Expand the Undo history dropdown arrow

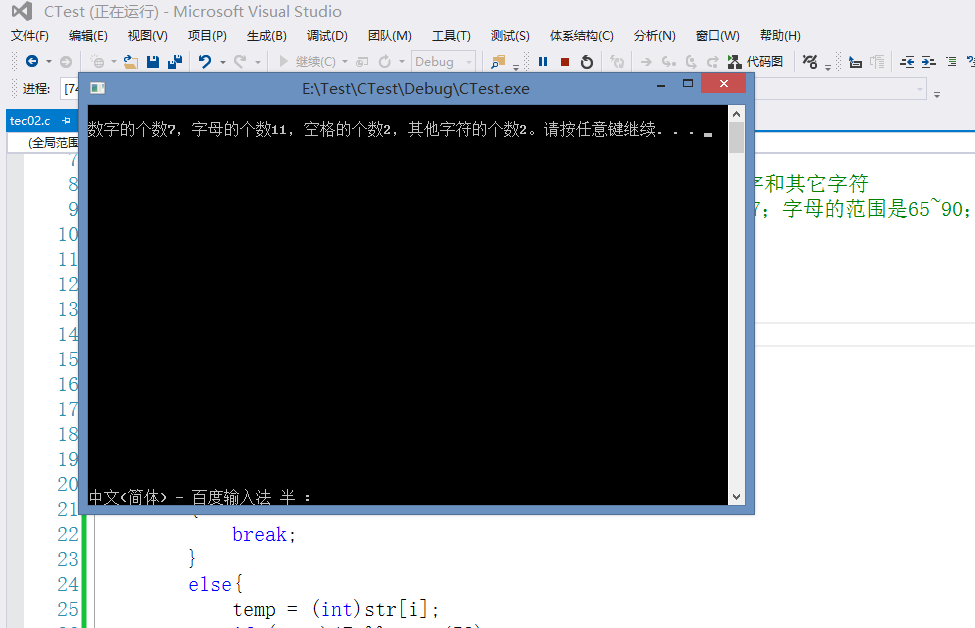coord(223,62)
